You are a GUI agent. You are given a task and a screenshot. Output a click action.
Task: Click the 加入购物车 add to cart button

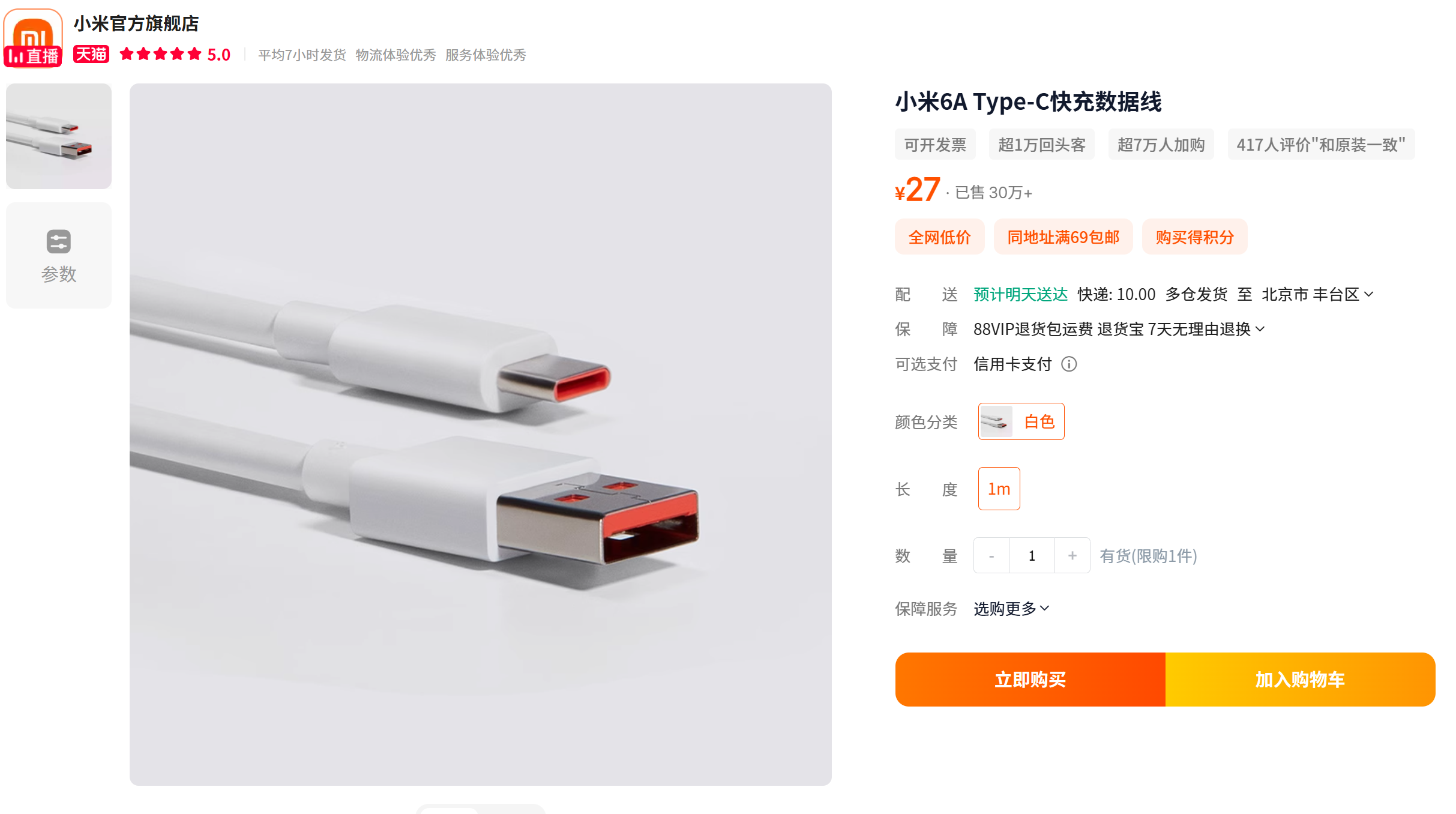1301,680
